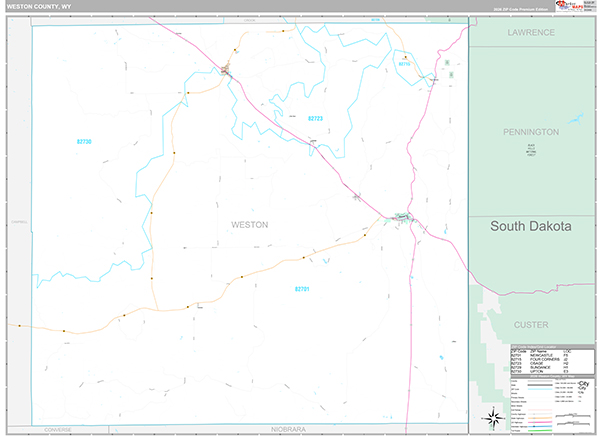Click the WESTON county name label
600x436 pixels.
coord(249,225)
